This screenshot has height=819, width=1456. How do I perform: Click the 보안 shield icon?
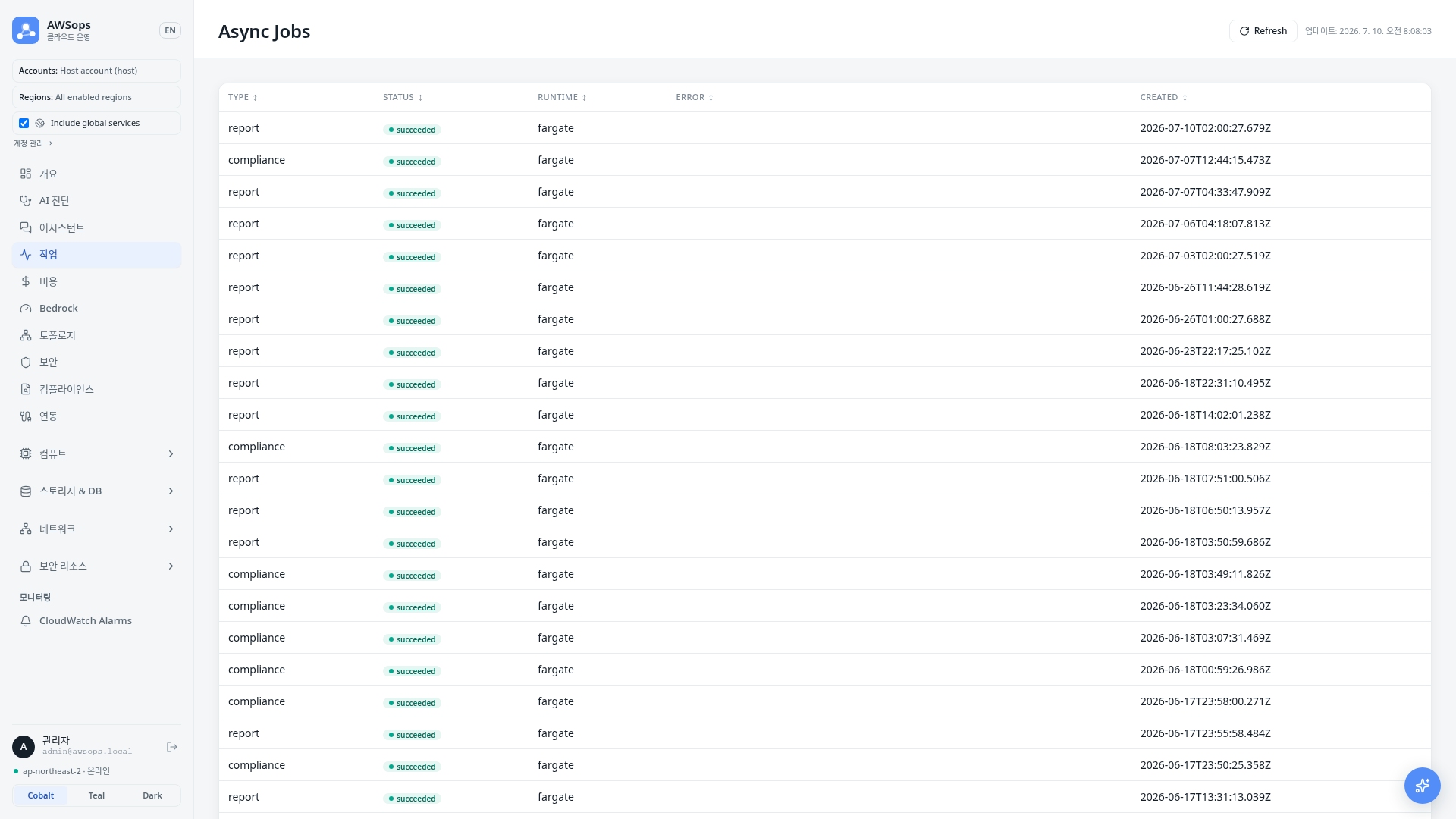coord(26,362)
